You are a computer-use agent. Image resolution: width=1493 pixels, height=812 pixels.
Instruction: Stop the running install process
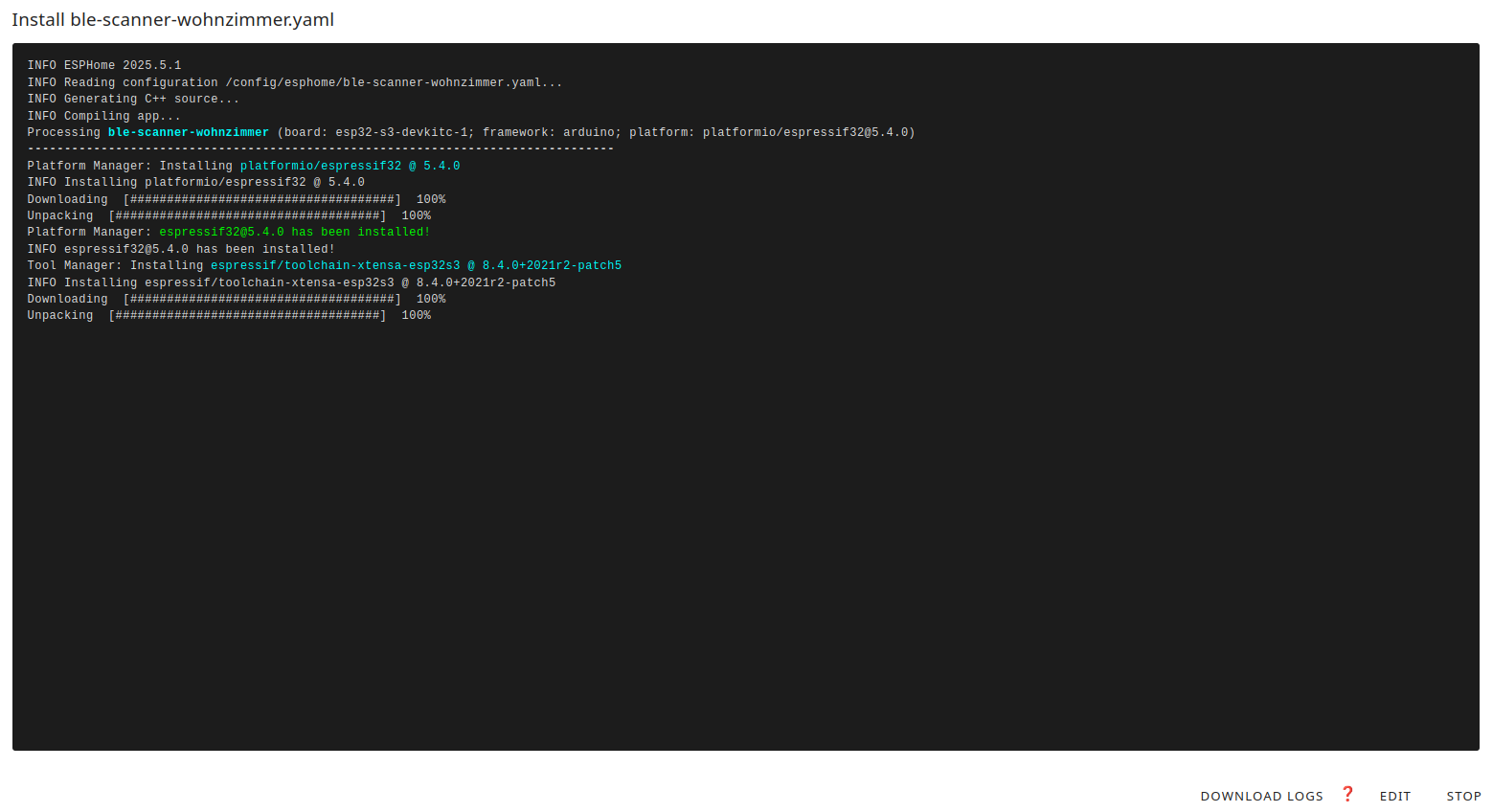click(1462, 796)
